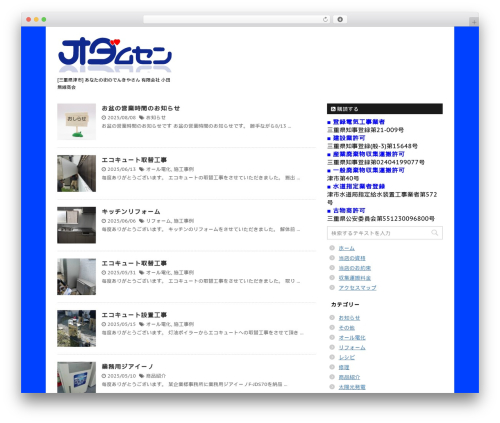Image resolution: width=500 pixels, height=423 pixels.
Task: Click the カテゴリー sidebar heading
Action: pyautogui.click(x=345, y=305)
